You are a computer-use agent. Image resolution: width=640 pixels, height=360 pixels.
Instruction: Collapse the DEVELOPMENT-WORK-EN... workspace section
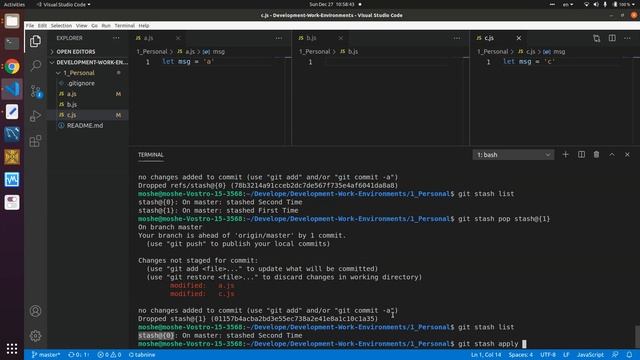pyautogui.click(x=88, y=62)
